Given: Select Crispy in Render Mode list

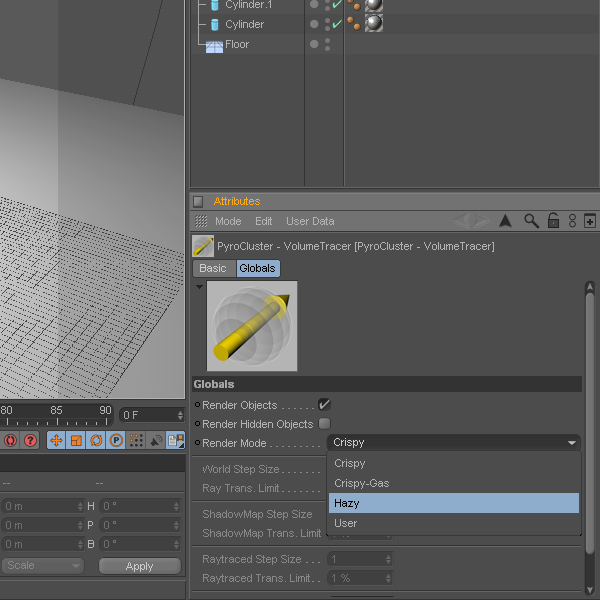Looking at the screenshot, I should coord(453,463).
